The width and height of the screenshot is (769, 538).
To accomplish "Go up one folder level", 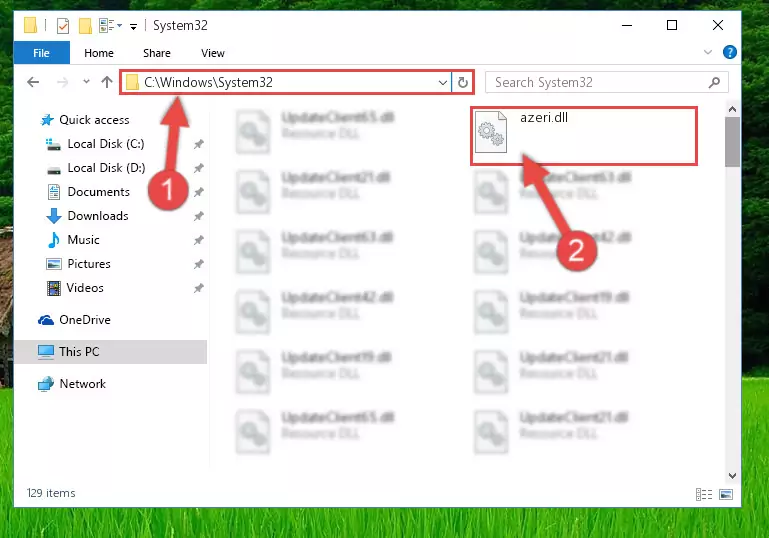I will [x=107, y=82].
